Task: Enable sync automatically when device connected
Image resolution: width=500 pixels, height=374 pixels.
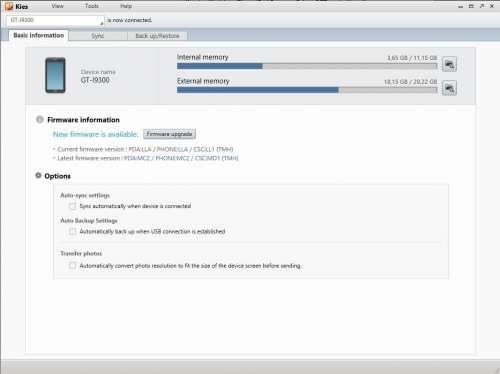Action: [x=72, y=206]
